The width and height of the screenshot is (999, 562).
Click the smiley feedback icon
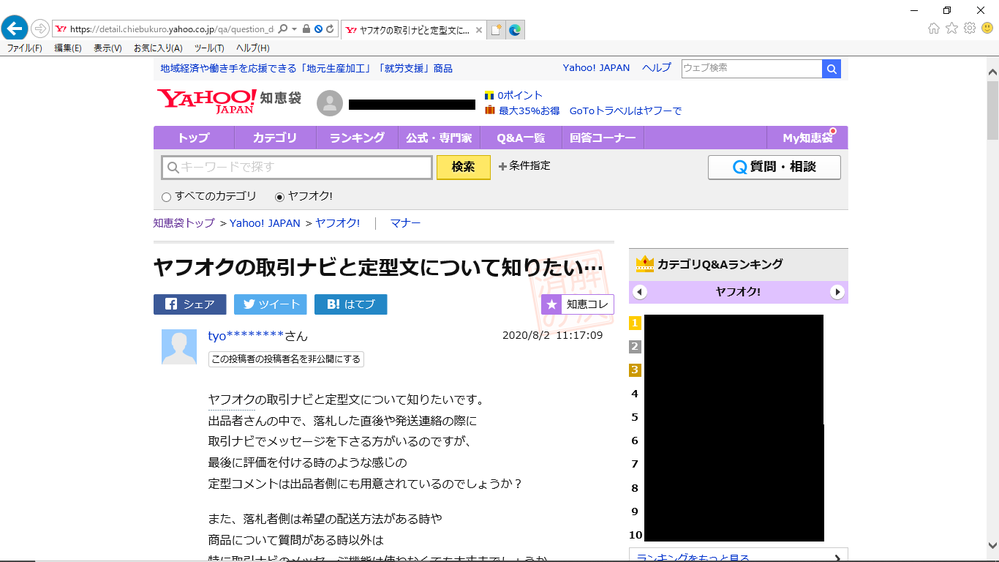click(987, 28)
